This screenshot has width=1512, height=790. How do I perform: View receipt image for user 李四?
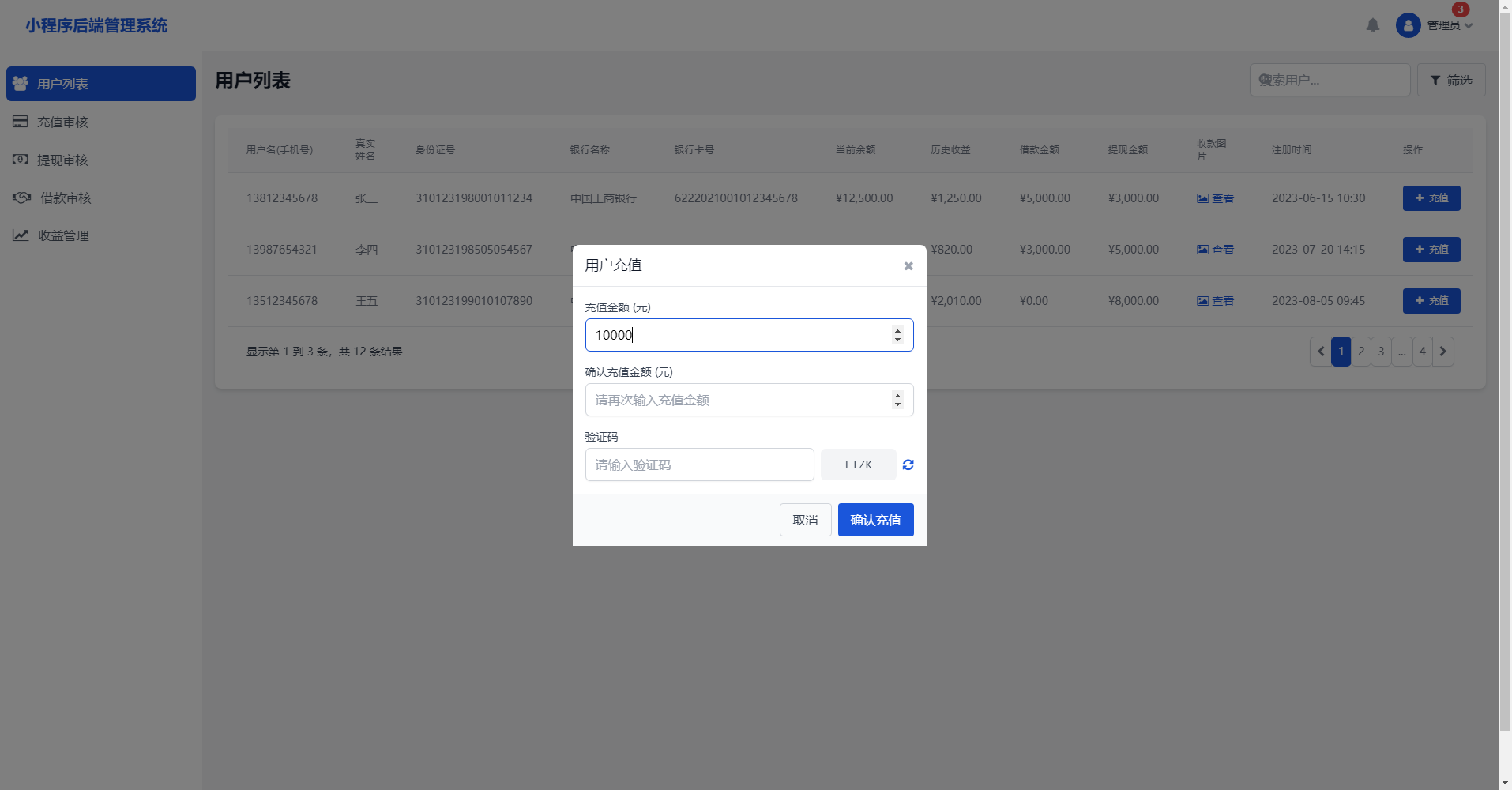pos(1215,250)
